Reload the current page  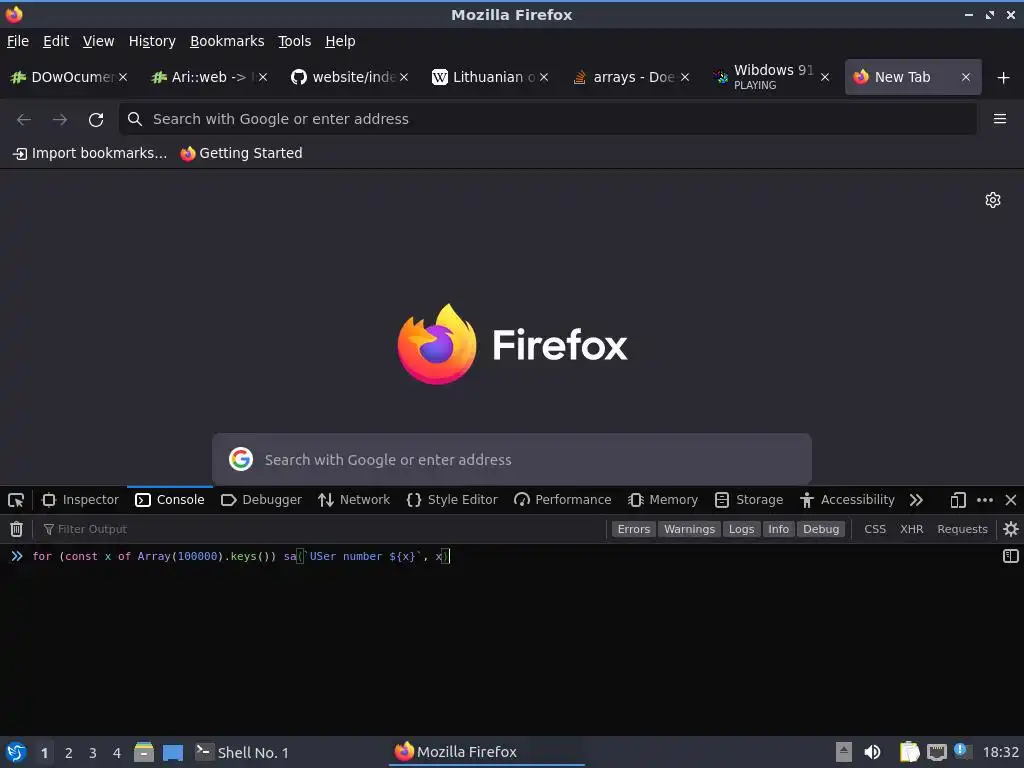click(x=96, y=120)
